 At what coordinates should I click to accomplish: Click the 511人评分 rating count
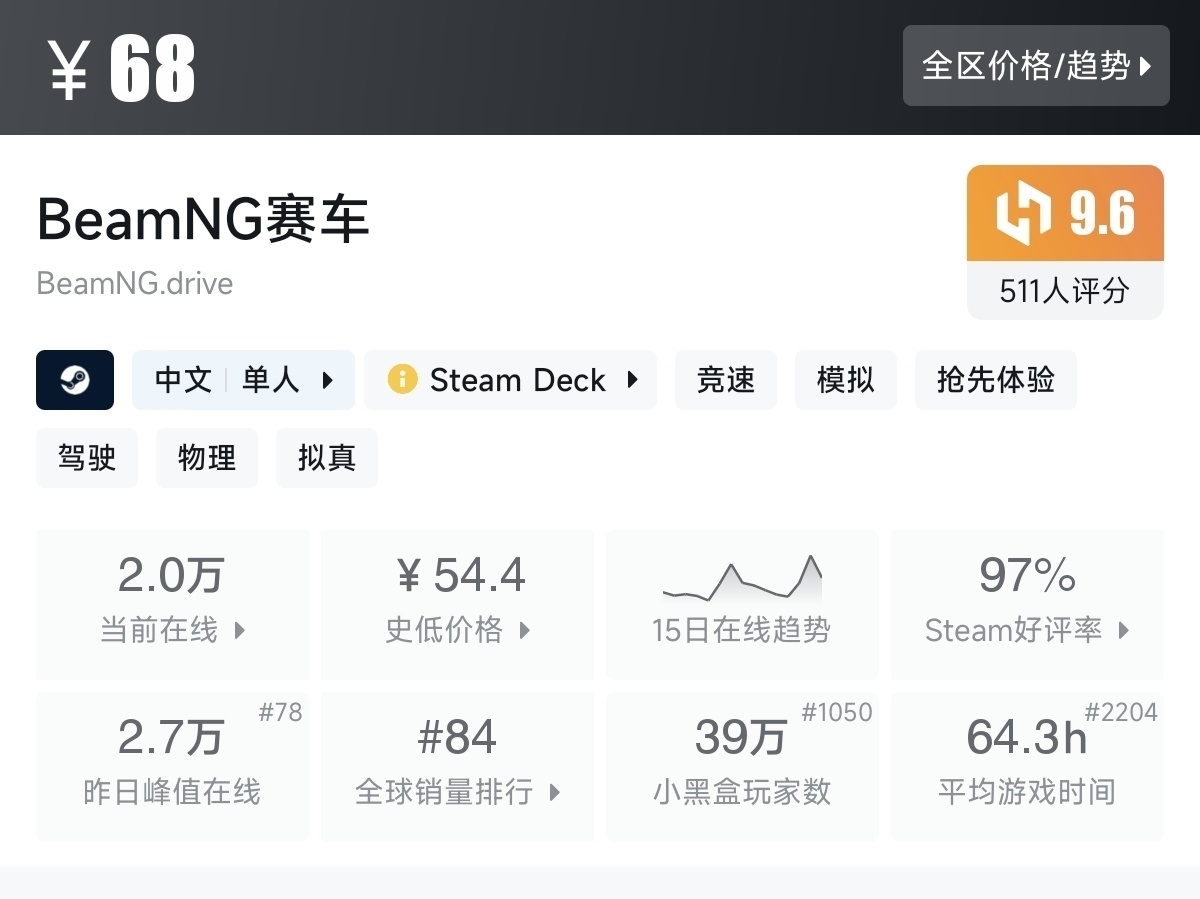tap(1065, 291)
